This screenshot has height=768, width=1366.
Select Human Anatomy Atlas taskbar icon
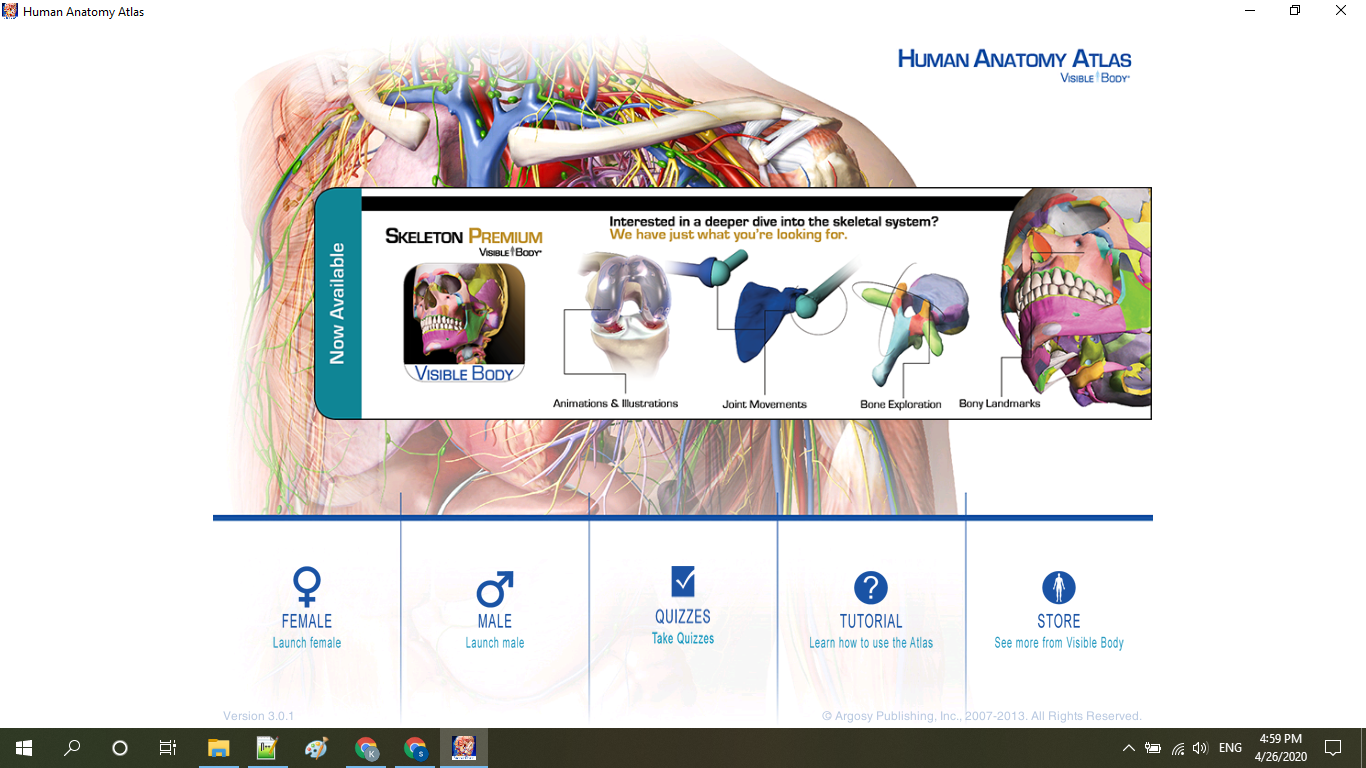pyautogui.click(x=464, y=748)
